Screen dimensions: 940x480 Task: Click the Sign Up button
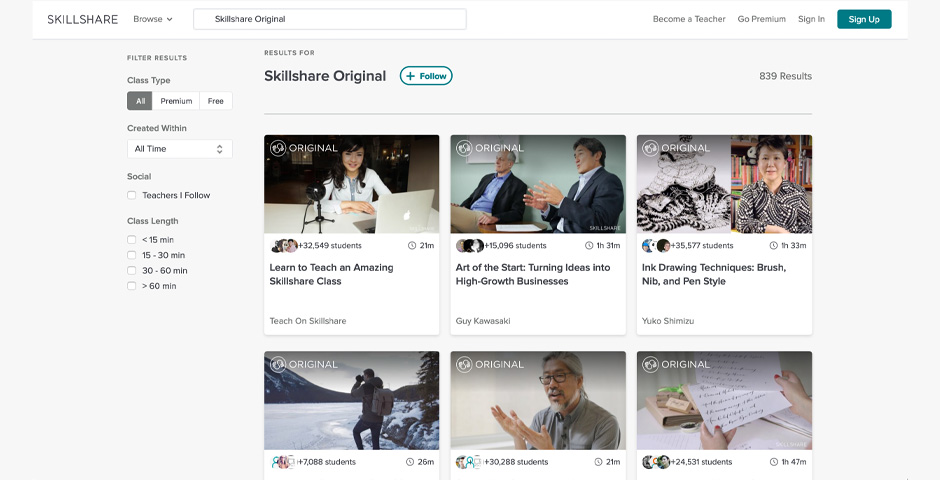point(864,19)
